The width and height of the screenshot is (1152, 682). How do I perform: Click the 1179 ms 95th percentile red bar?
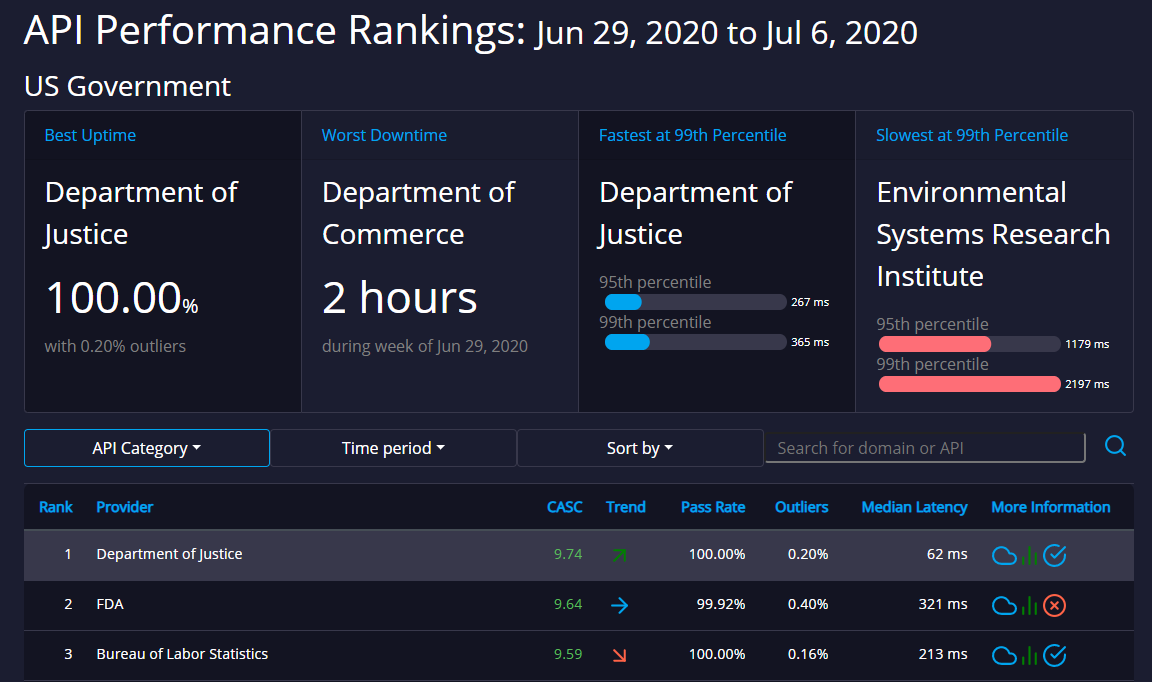click(x=935, y=344)
